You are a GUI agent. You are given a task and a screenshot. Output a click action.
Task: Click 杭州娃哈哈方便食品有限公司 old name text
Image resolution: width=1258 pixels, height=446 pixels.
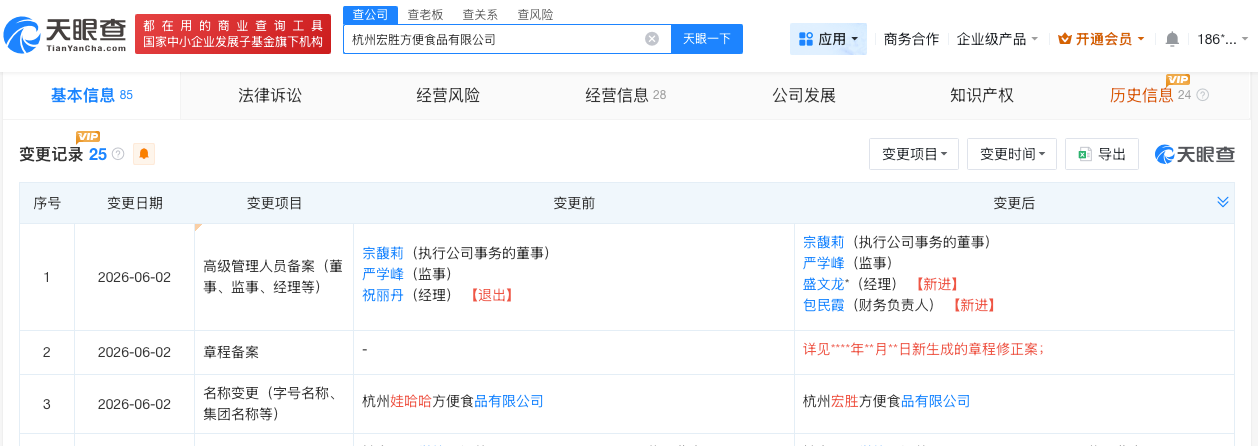(x=452, y=401)
